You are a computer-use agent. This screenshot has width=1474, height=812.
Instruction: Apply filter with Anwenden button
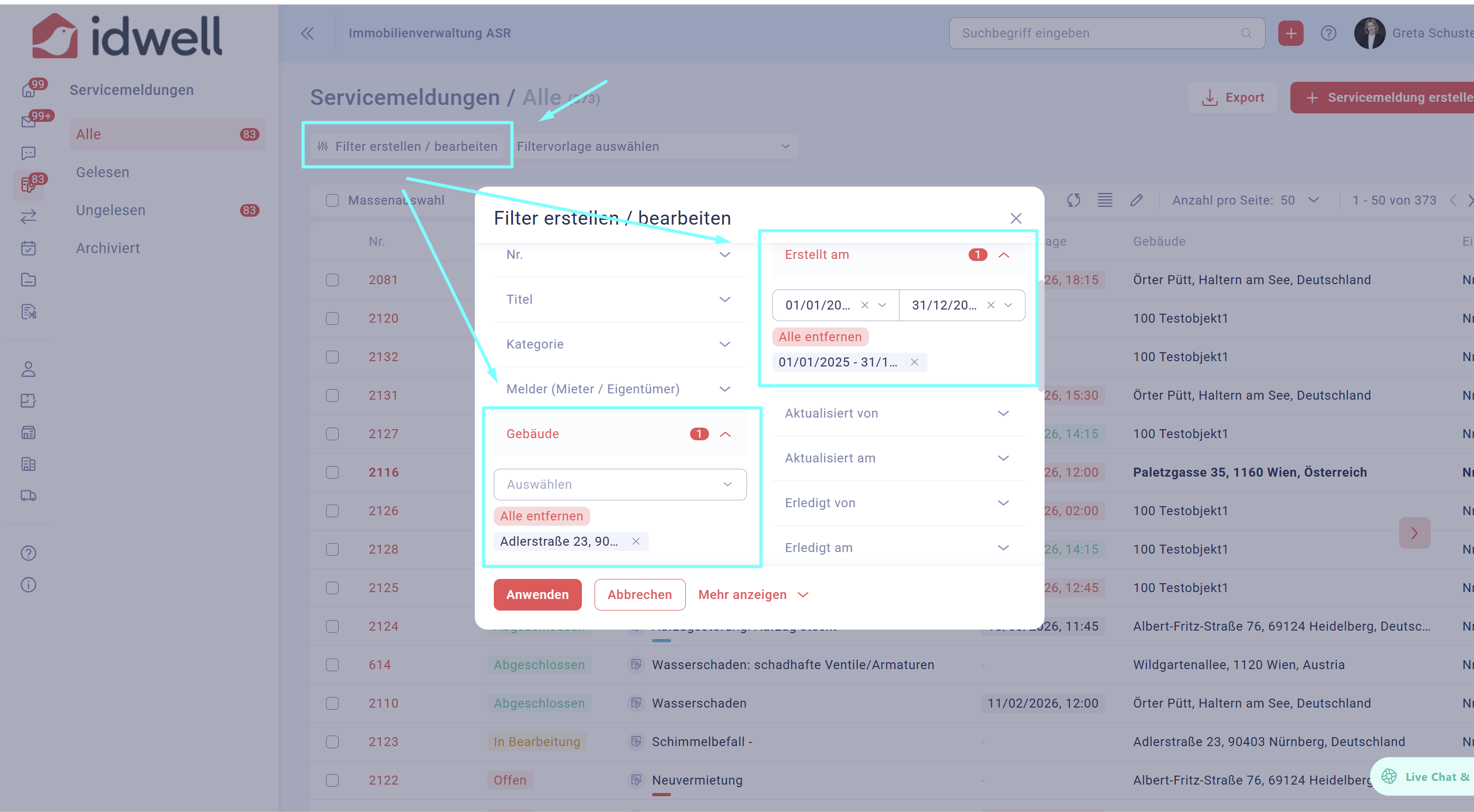(x=537, y=595)
